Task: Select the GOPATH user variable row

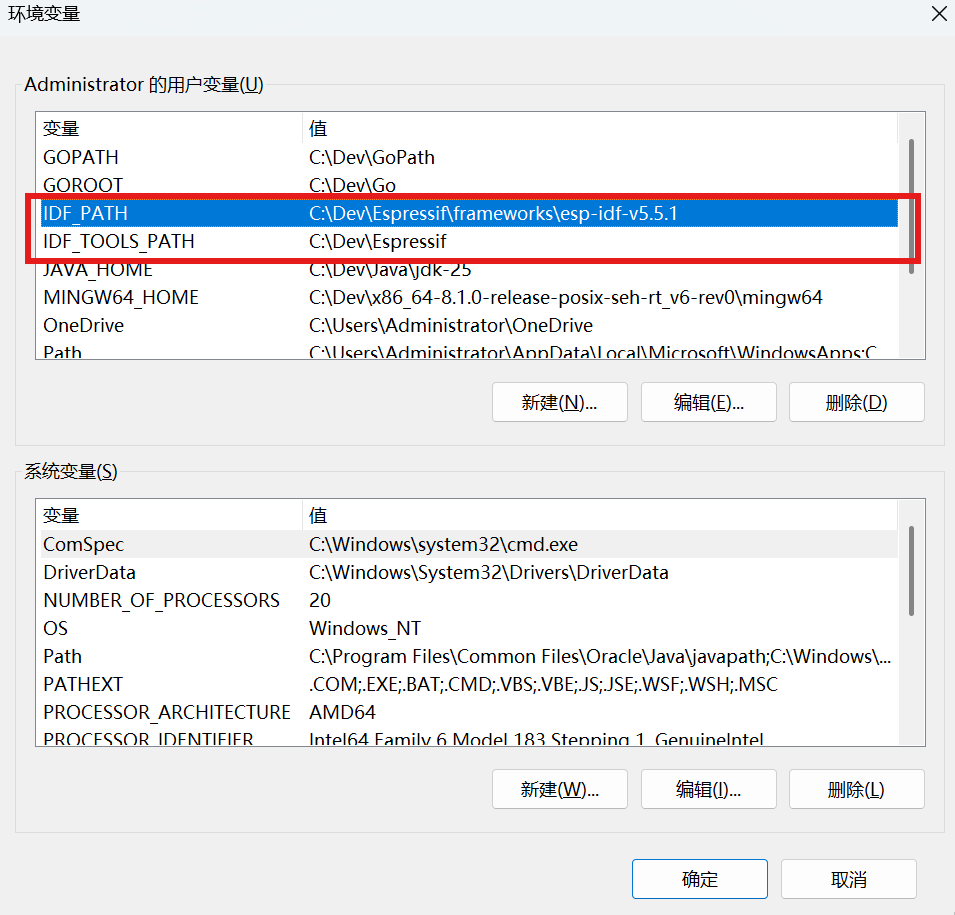Action: pos(81,157)
